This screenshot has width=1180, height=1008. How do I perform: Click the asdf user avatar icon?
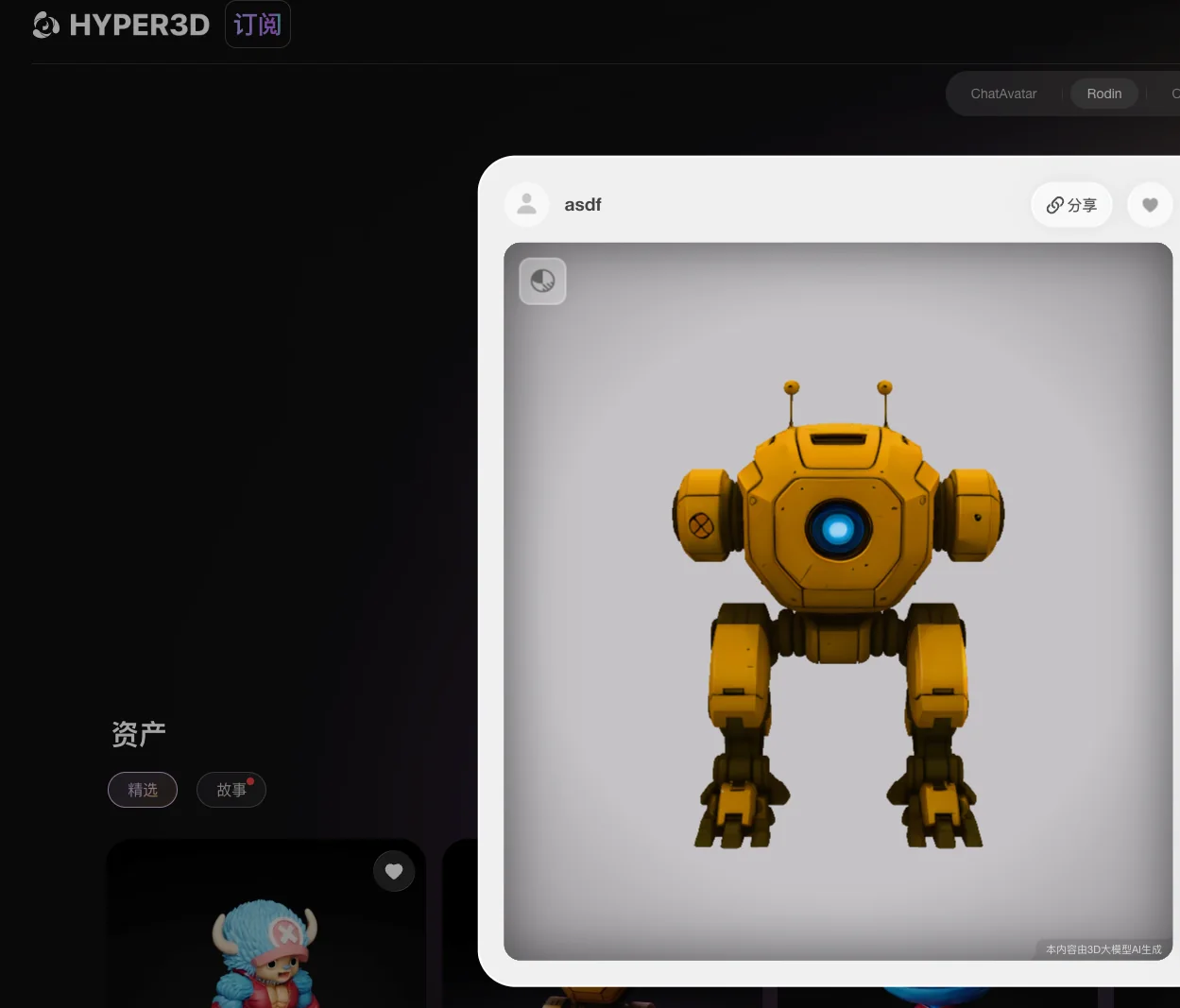(x=526, y=204)
